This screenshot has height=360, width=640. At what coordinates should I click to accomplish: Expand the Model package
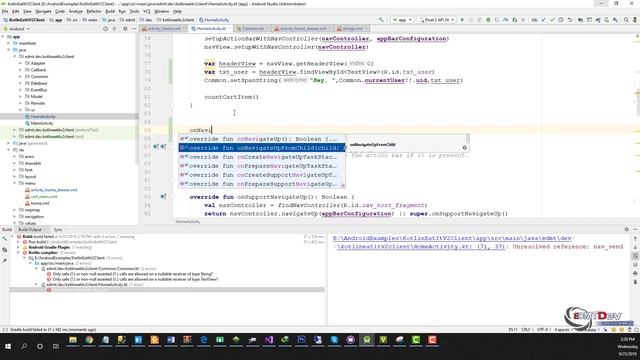pos(20,96)
